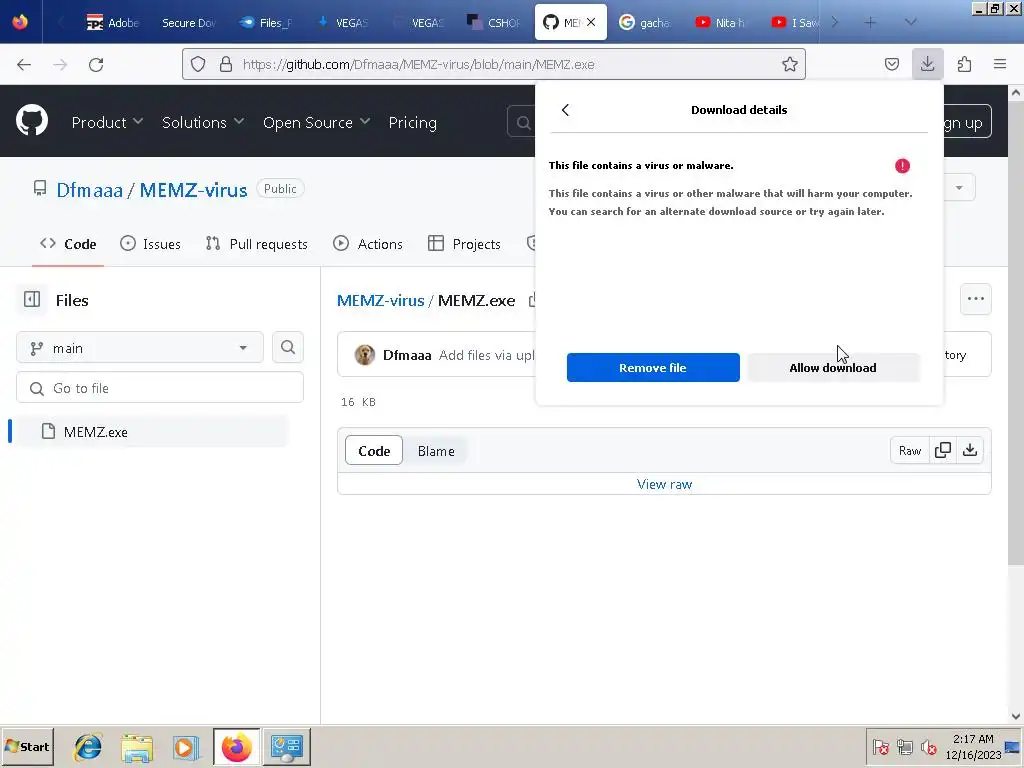Select Code view toggle

pyautogui.click(x=374, y=451)
